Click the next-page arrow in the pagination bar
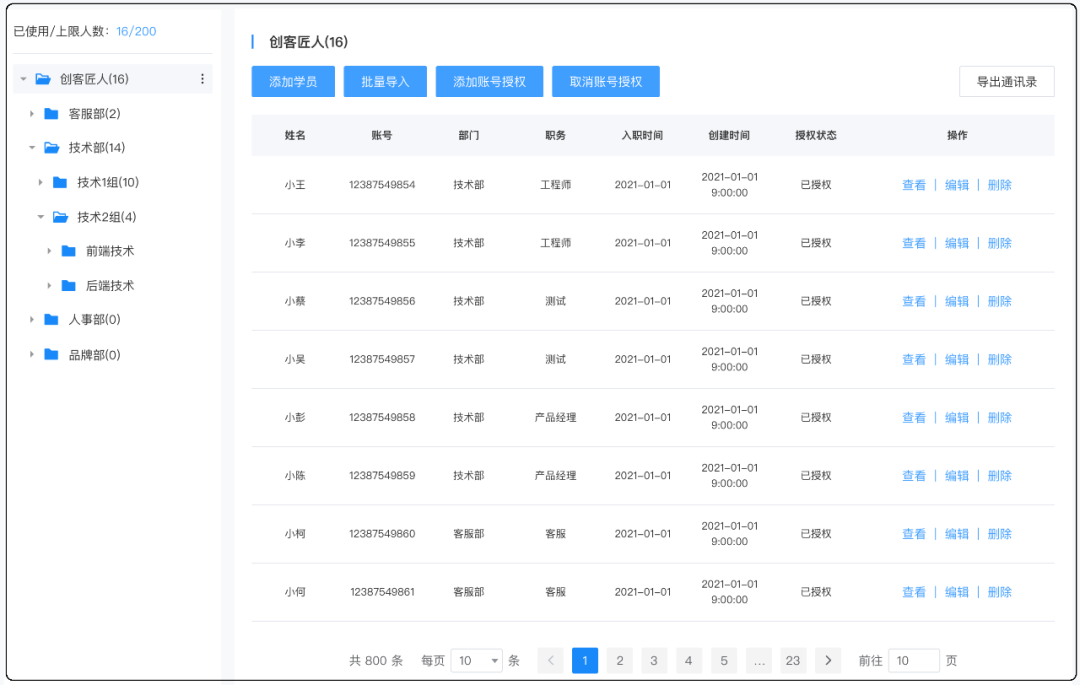 click(828, 660)
